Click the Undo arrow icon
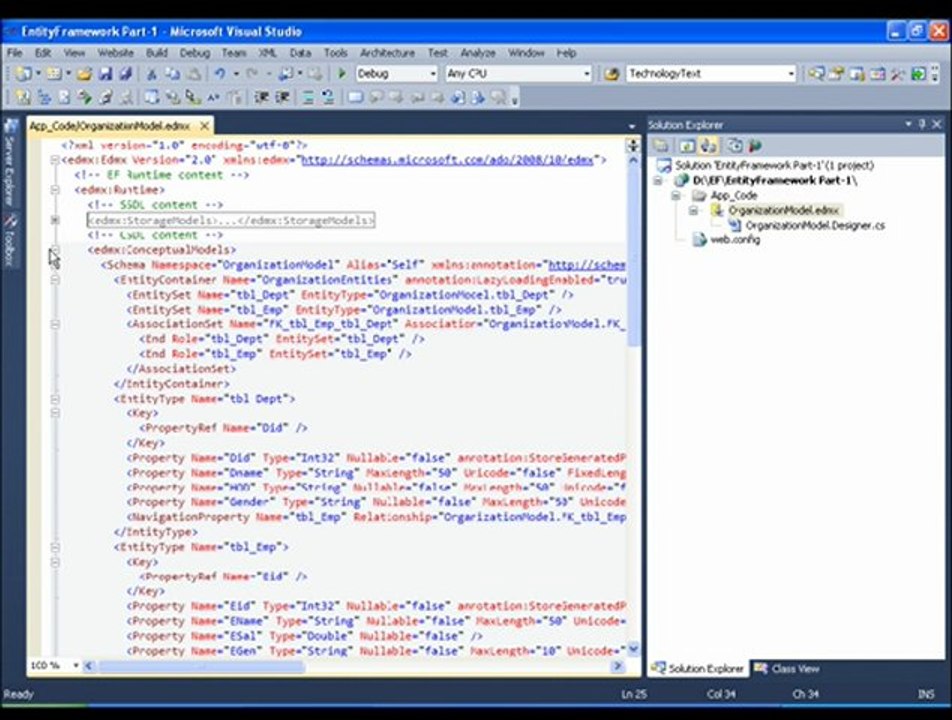952x720 pixels. click(220, 74)
